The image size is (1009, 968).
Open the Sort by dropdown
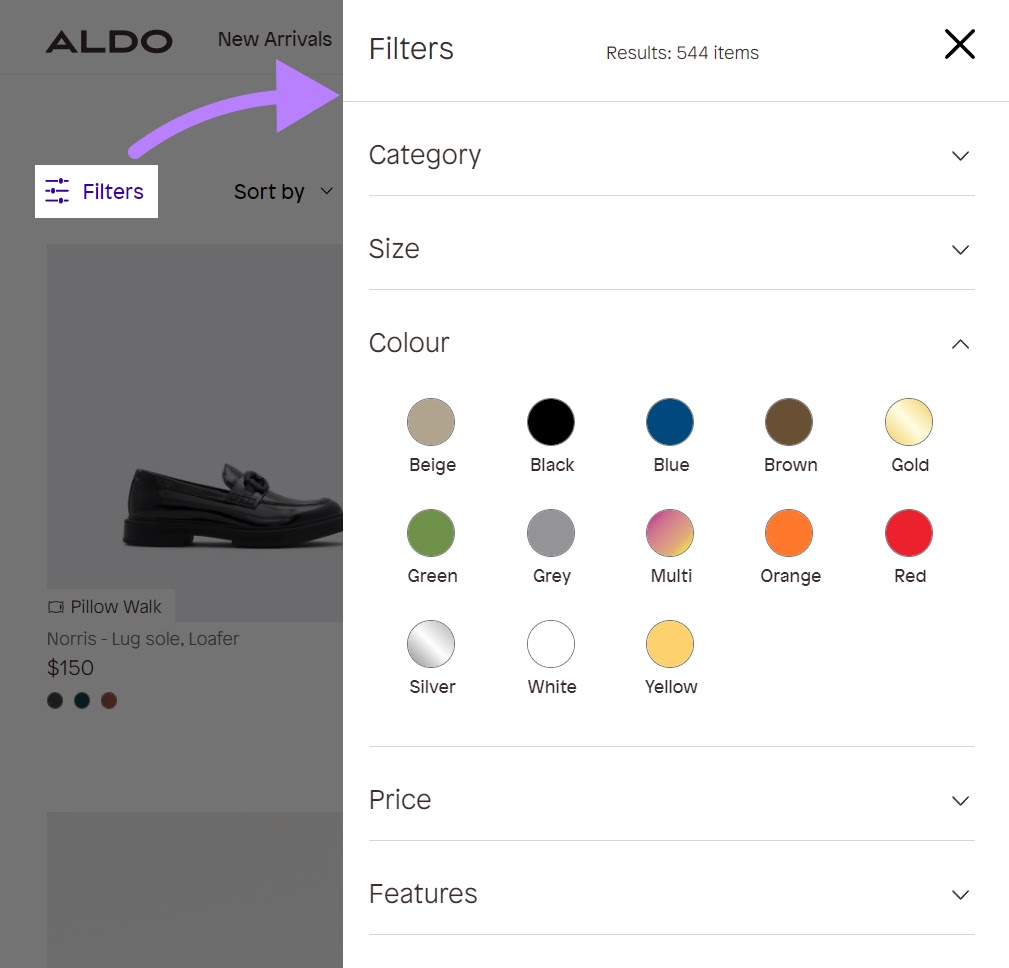(x=283, y=190)
